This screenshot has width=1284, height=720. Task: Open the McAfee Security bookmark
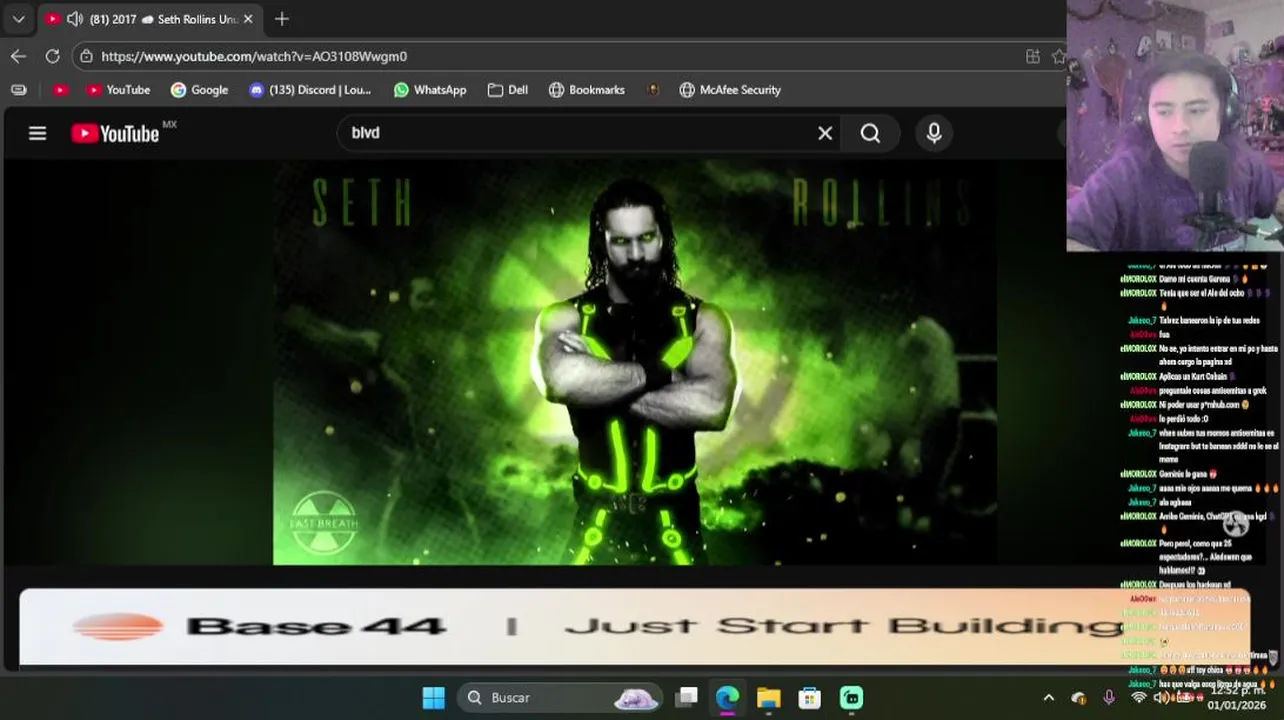click(x=730, y=90)
